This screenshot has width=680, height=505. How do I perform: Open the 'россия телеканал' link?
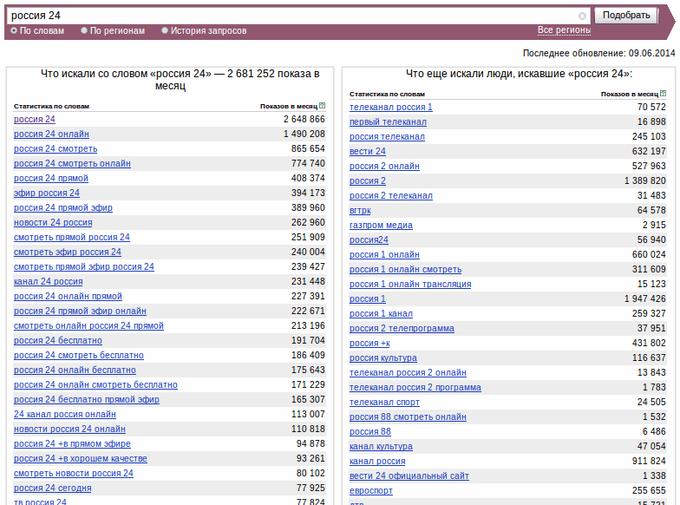click(x=387, y=137)
